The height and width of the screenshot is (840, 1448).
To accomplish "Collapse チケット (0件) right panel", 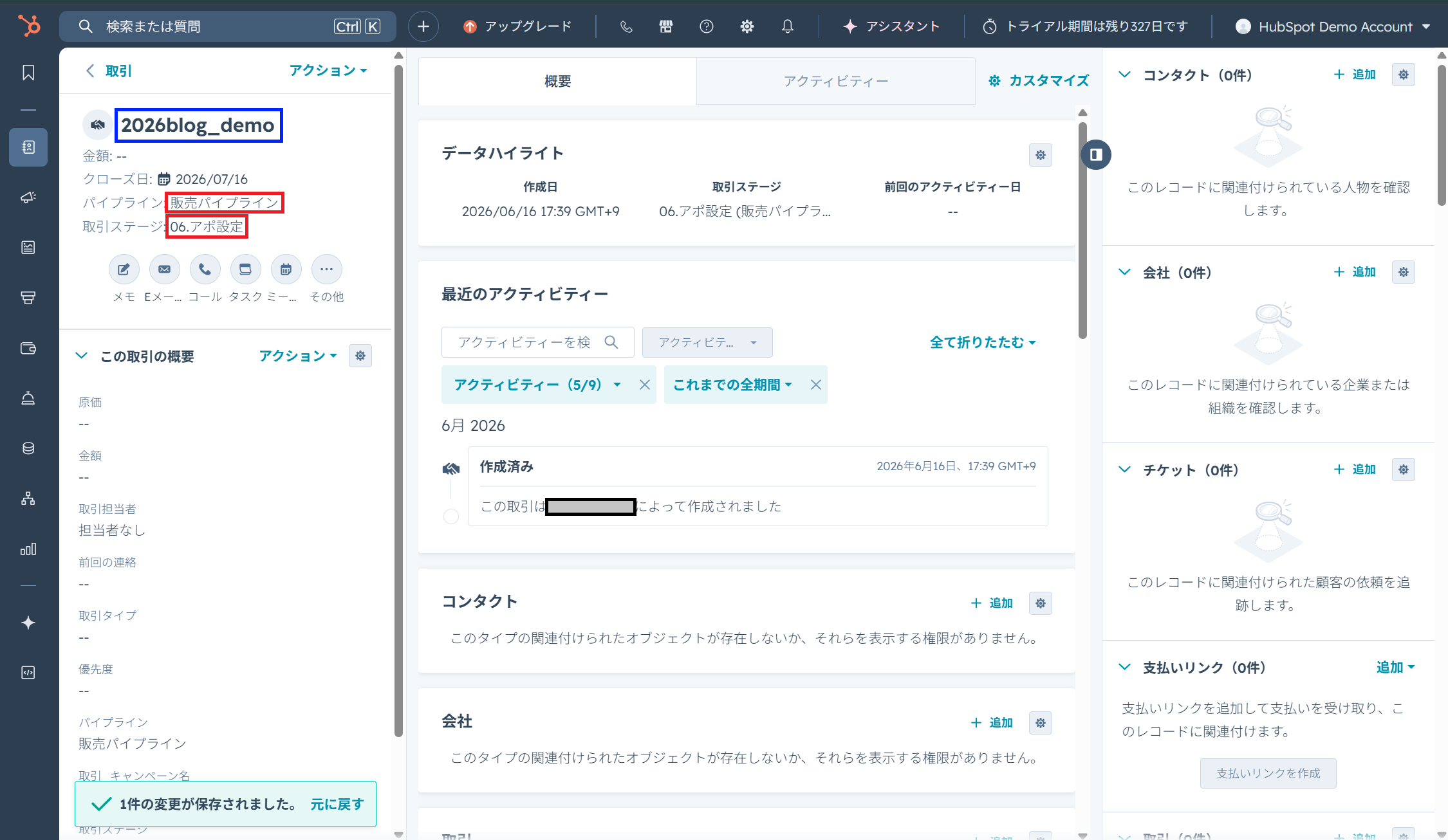I will 1125,470.
